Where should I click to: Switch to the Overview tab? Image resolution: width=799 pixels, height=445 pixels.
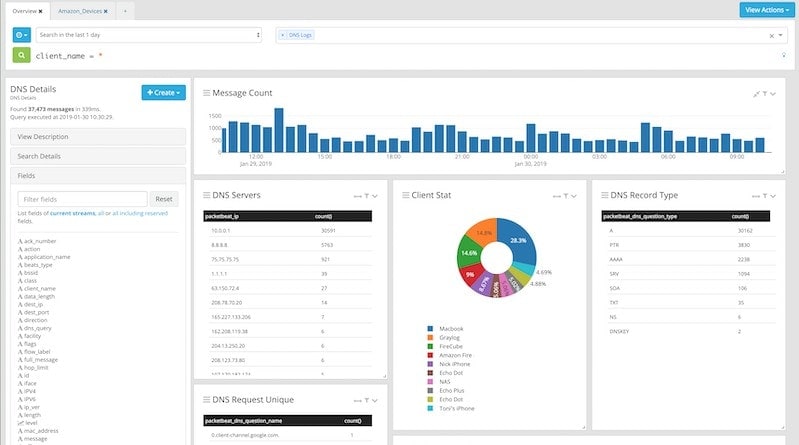pos(24,11)
